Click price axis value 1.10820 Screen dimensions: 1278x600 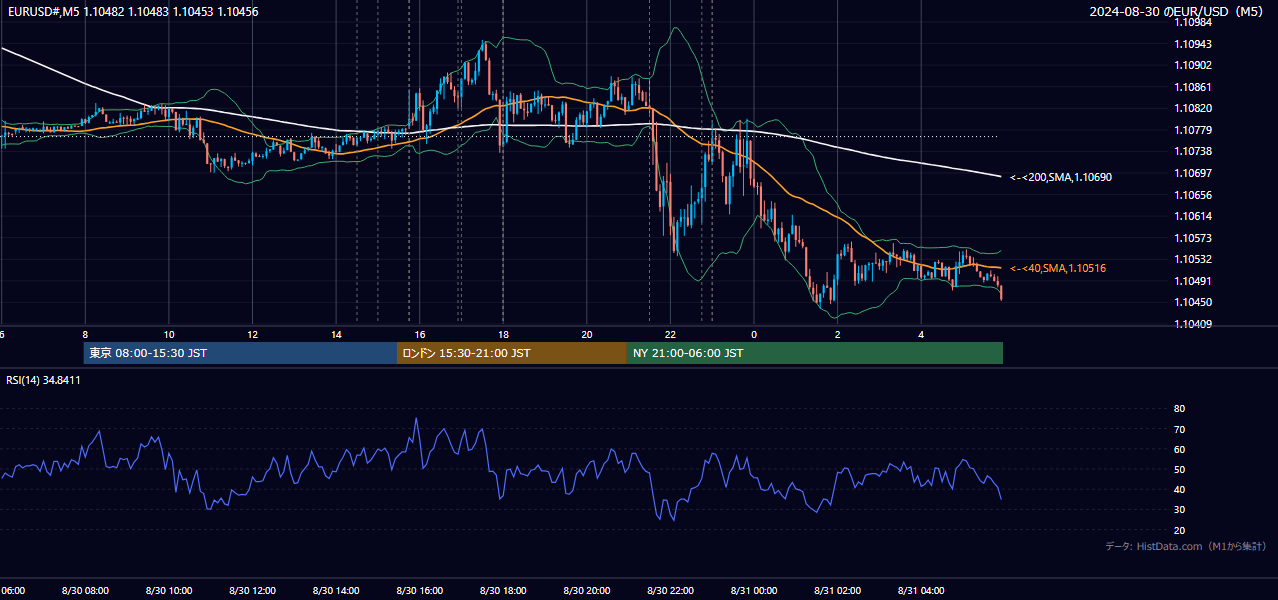tap(1193, 108)
